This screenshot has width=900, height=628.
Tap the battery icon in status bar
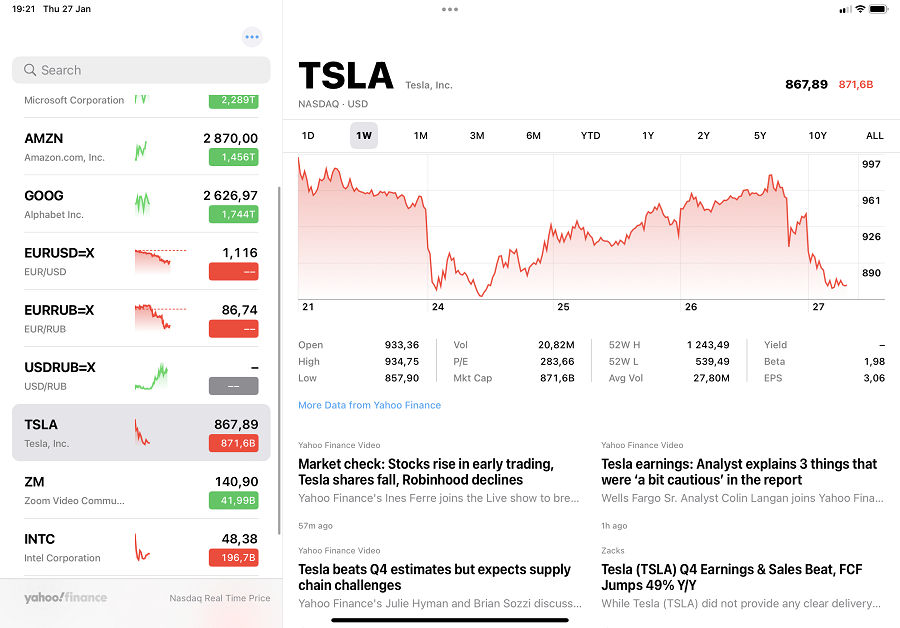879,9
